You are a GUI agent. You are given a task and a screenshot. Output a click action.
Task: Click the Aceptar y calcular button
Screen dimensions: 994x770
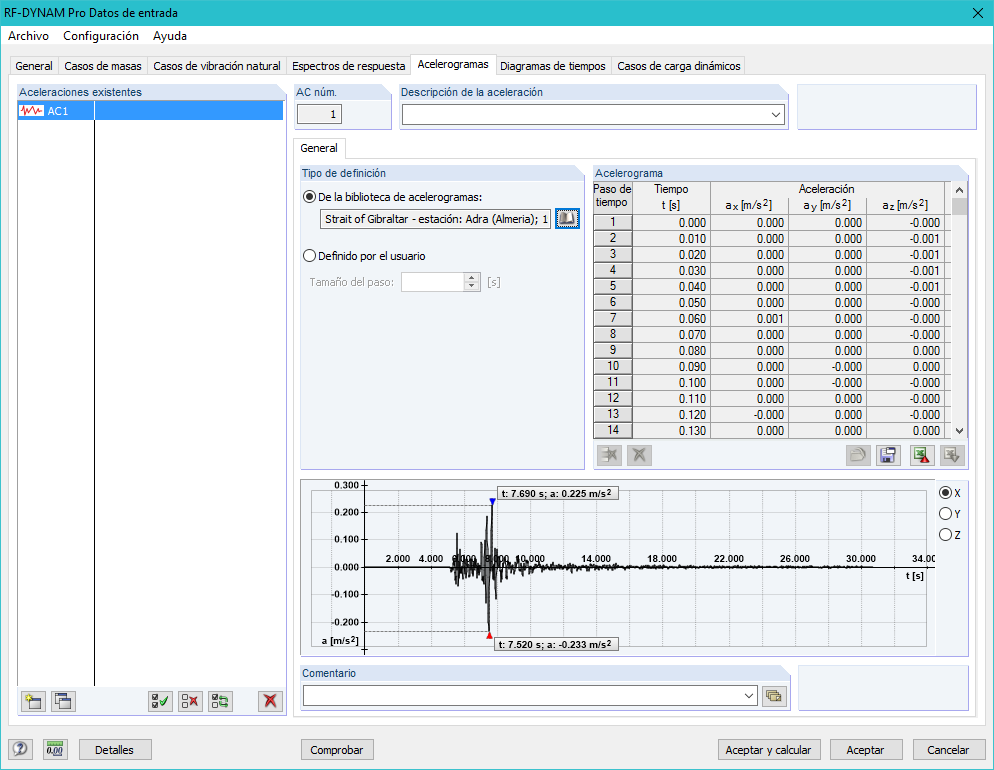coord(768,750)
